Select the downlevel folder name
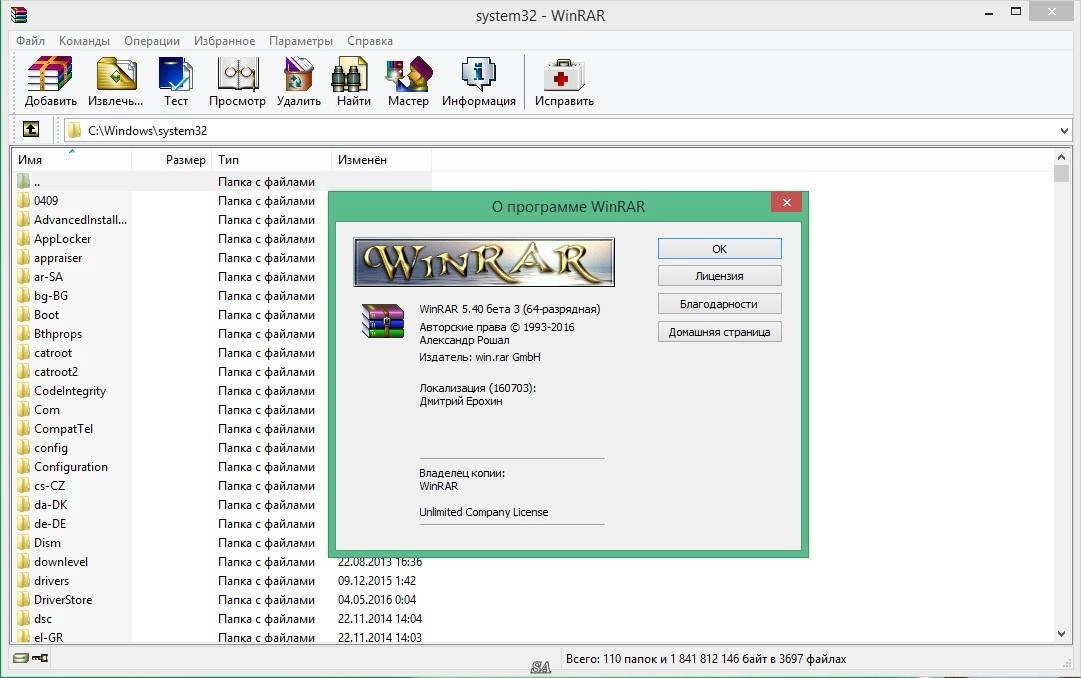 tap(61, 561)
